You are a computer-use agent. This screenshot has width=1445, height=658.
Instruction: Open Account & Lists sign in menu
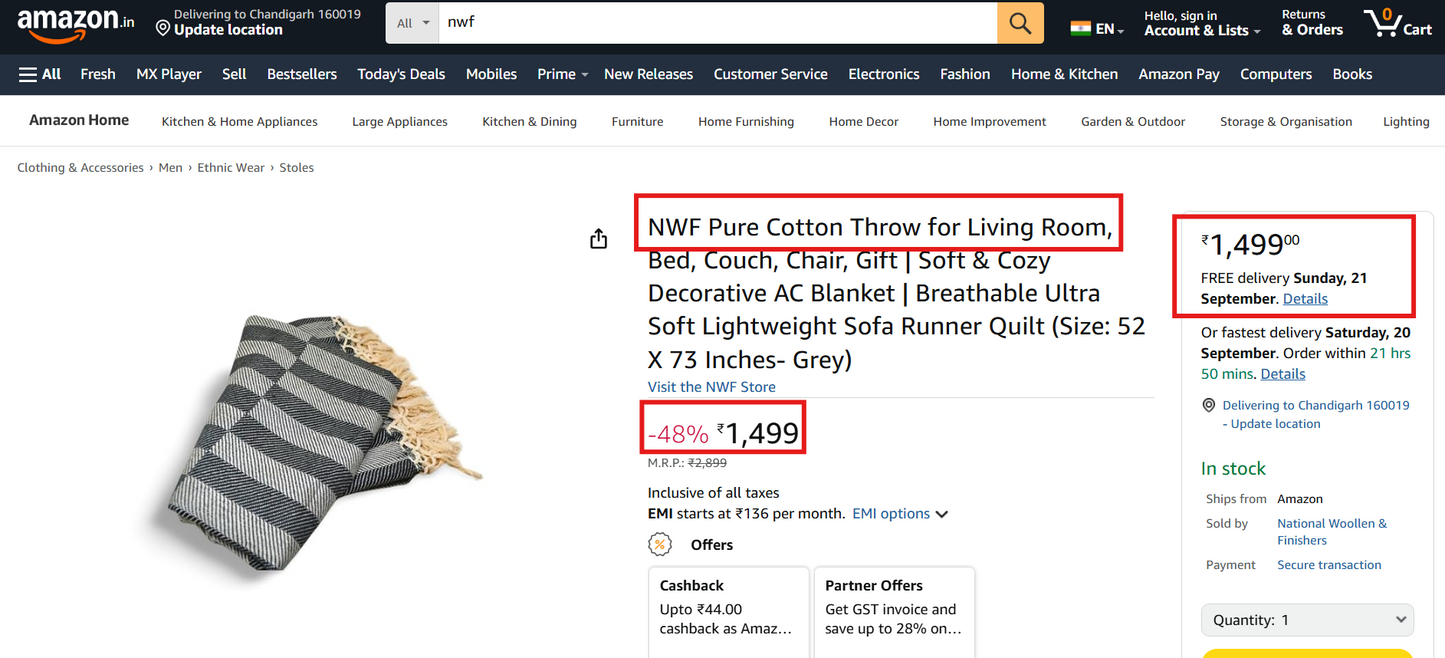tap(1196, 24)
